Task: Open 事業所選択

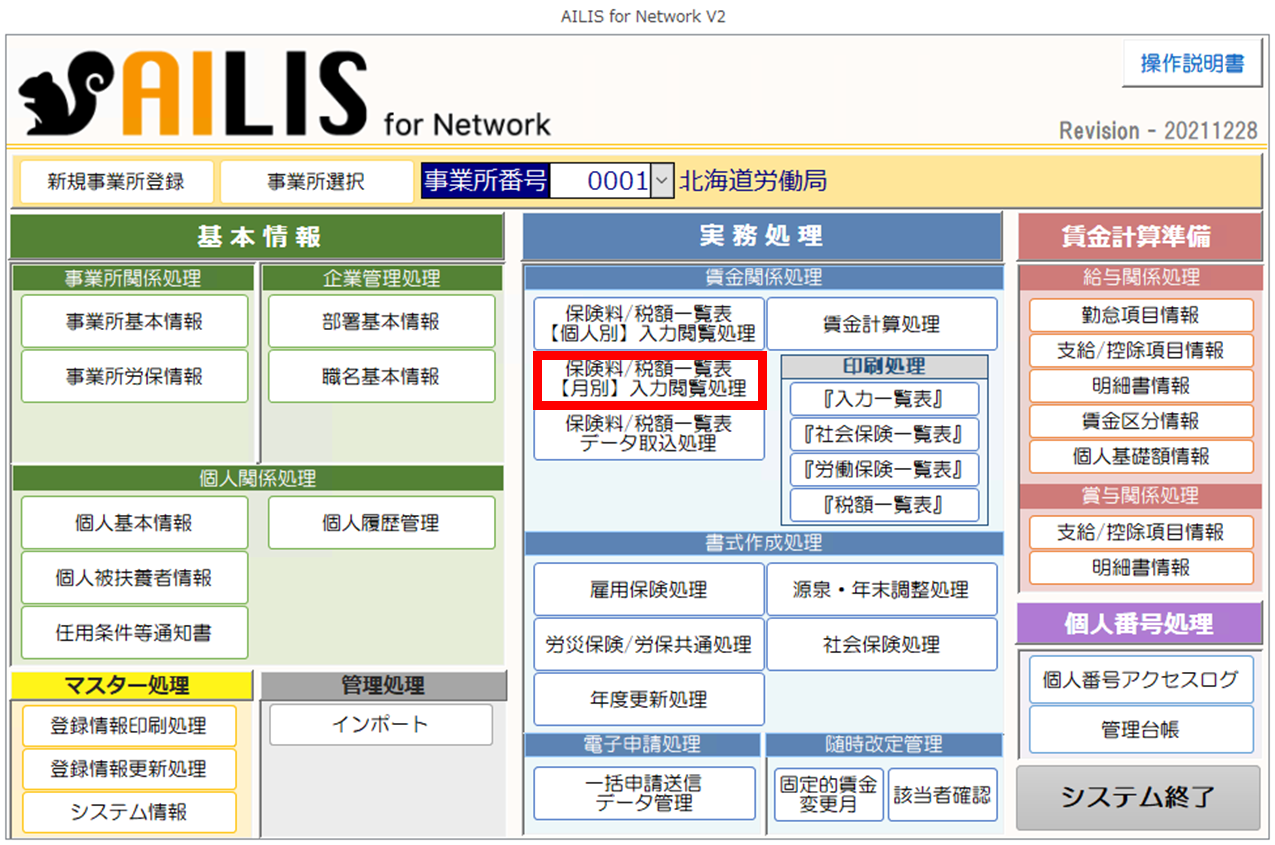Action: pyautogui.click(x=316, y=182)
